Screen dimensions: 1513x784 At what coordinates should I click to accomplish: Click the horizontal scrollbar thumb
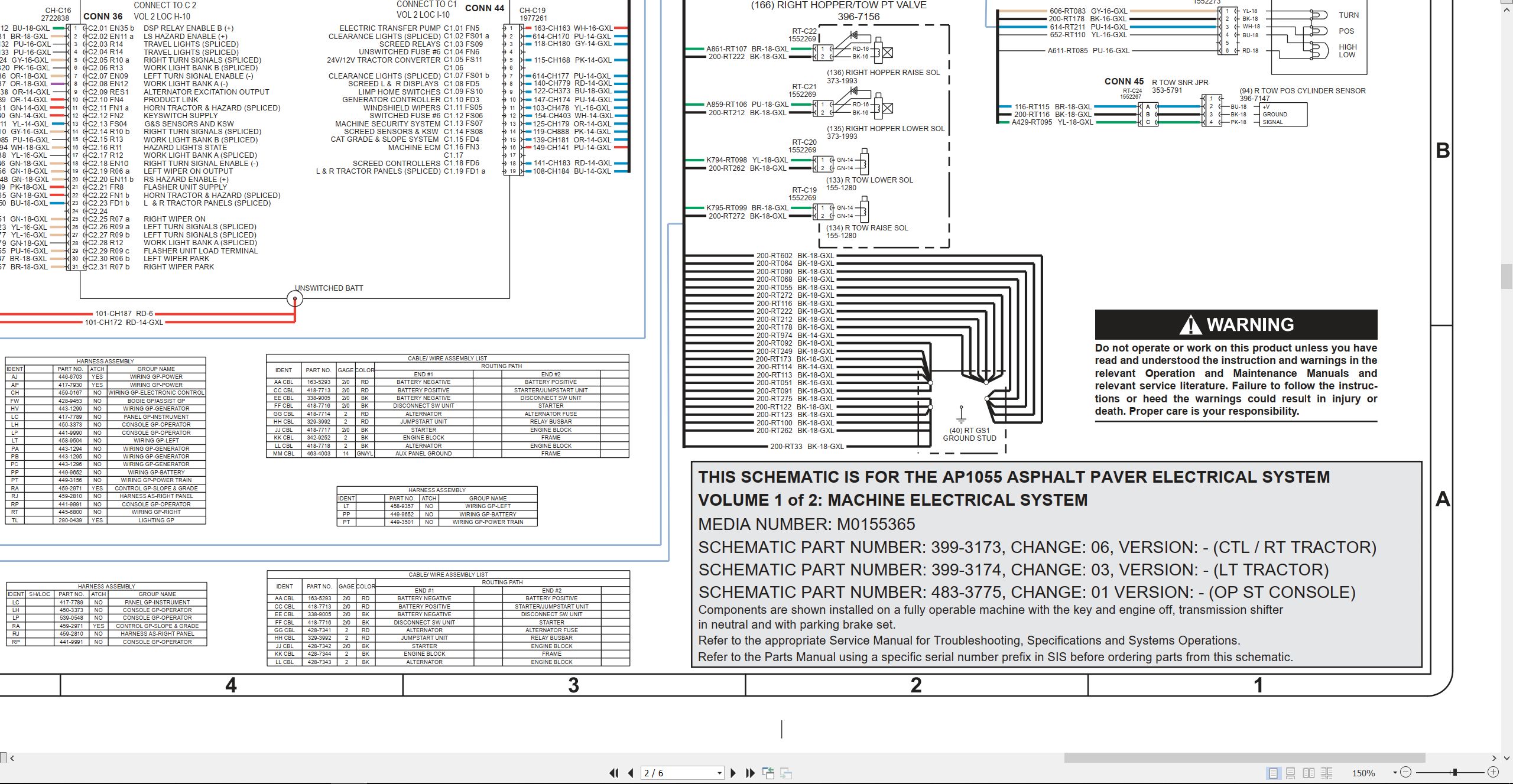coord(1245,758)
